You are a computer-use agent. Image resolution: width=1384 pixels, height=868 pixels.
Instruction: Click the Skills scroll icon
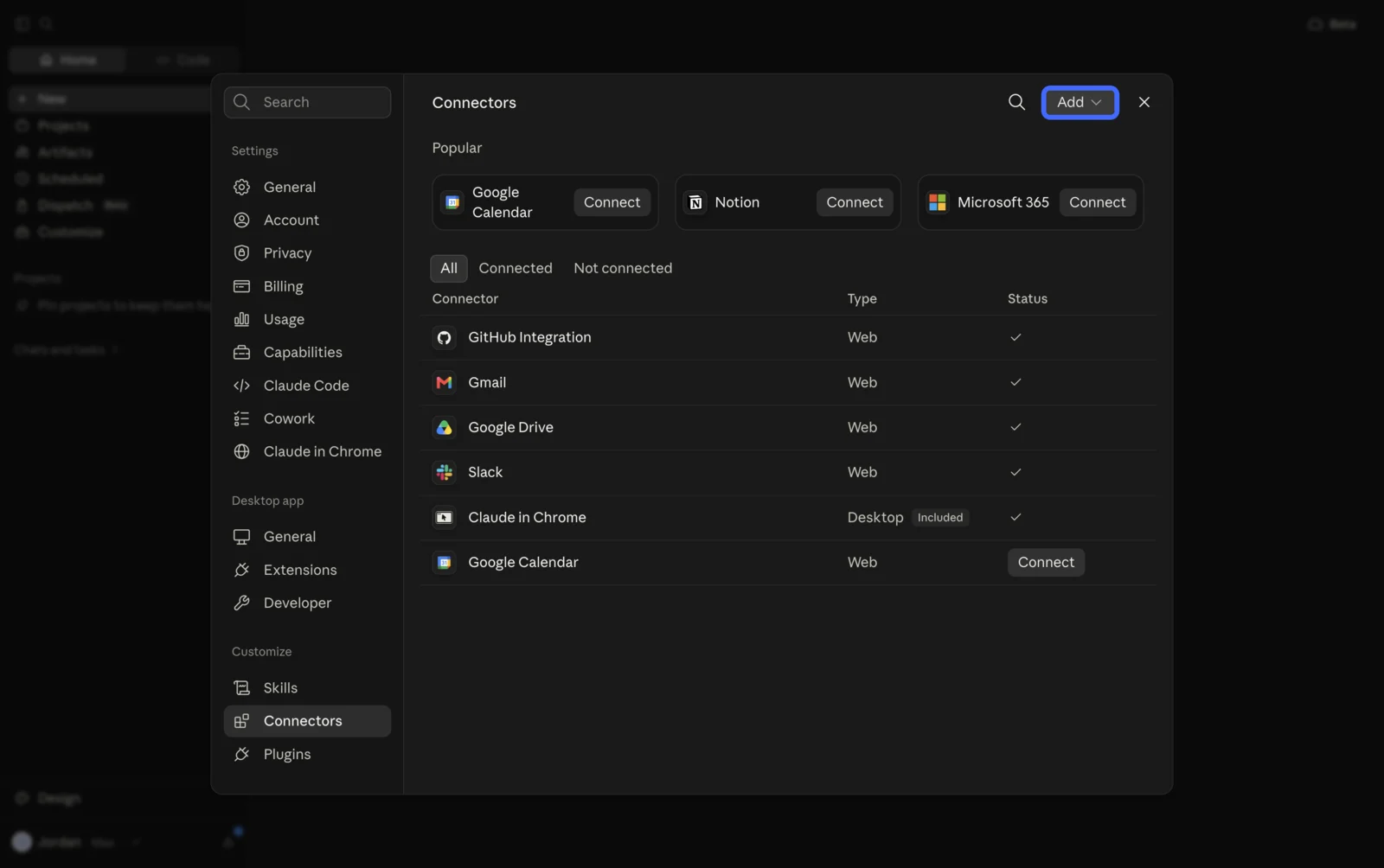click(x=241, y=688)
